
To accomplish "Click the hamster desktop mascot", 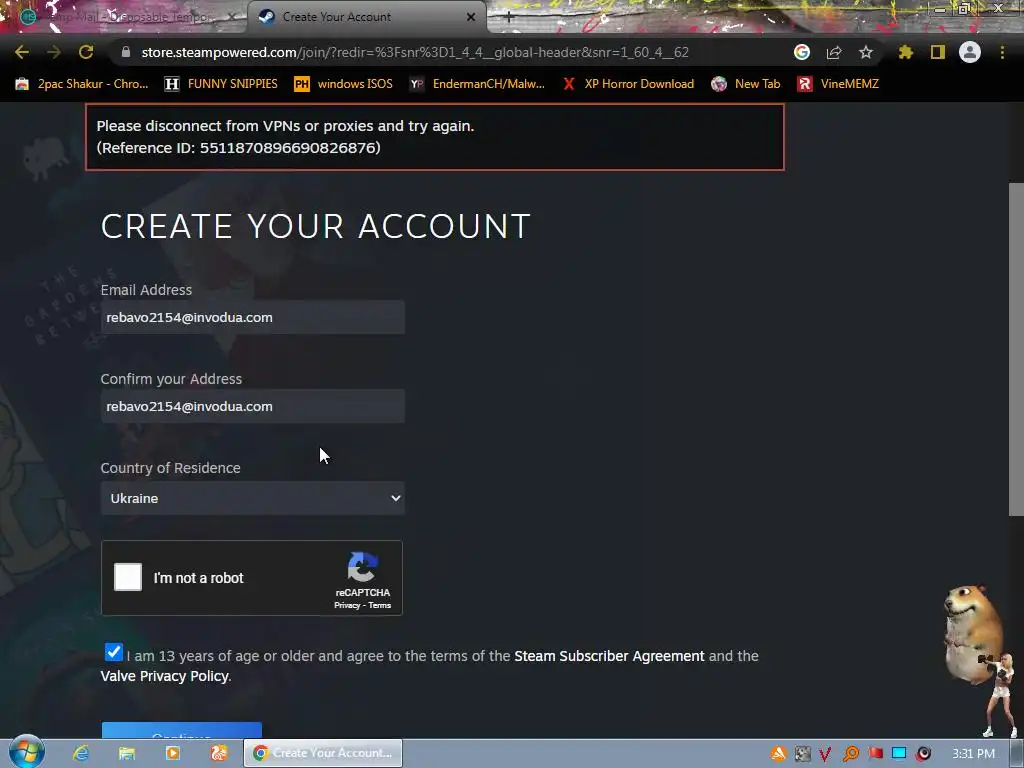I will point(971,633).
